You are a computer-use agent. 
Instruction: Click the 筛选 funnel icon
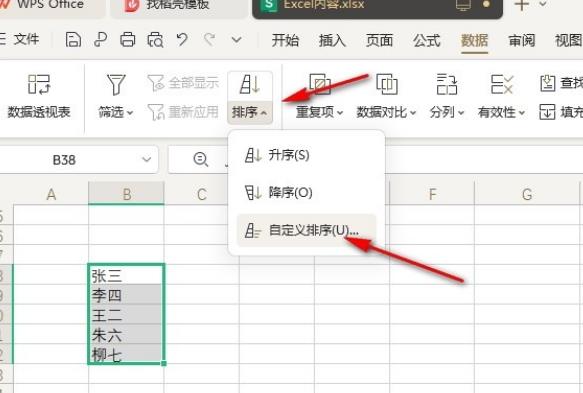tap(116, 84)
